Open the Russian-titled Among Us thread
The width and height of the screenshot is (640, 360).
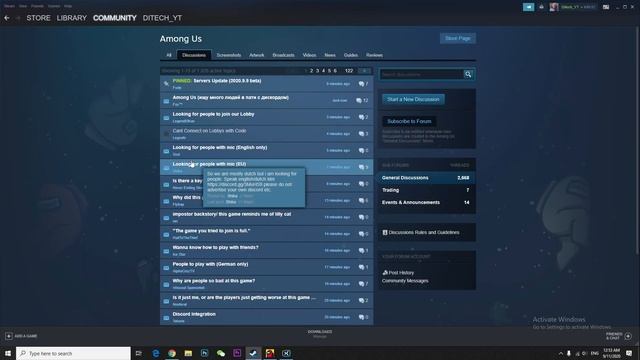coord(266,100)
